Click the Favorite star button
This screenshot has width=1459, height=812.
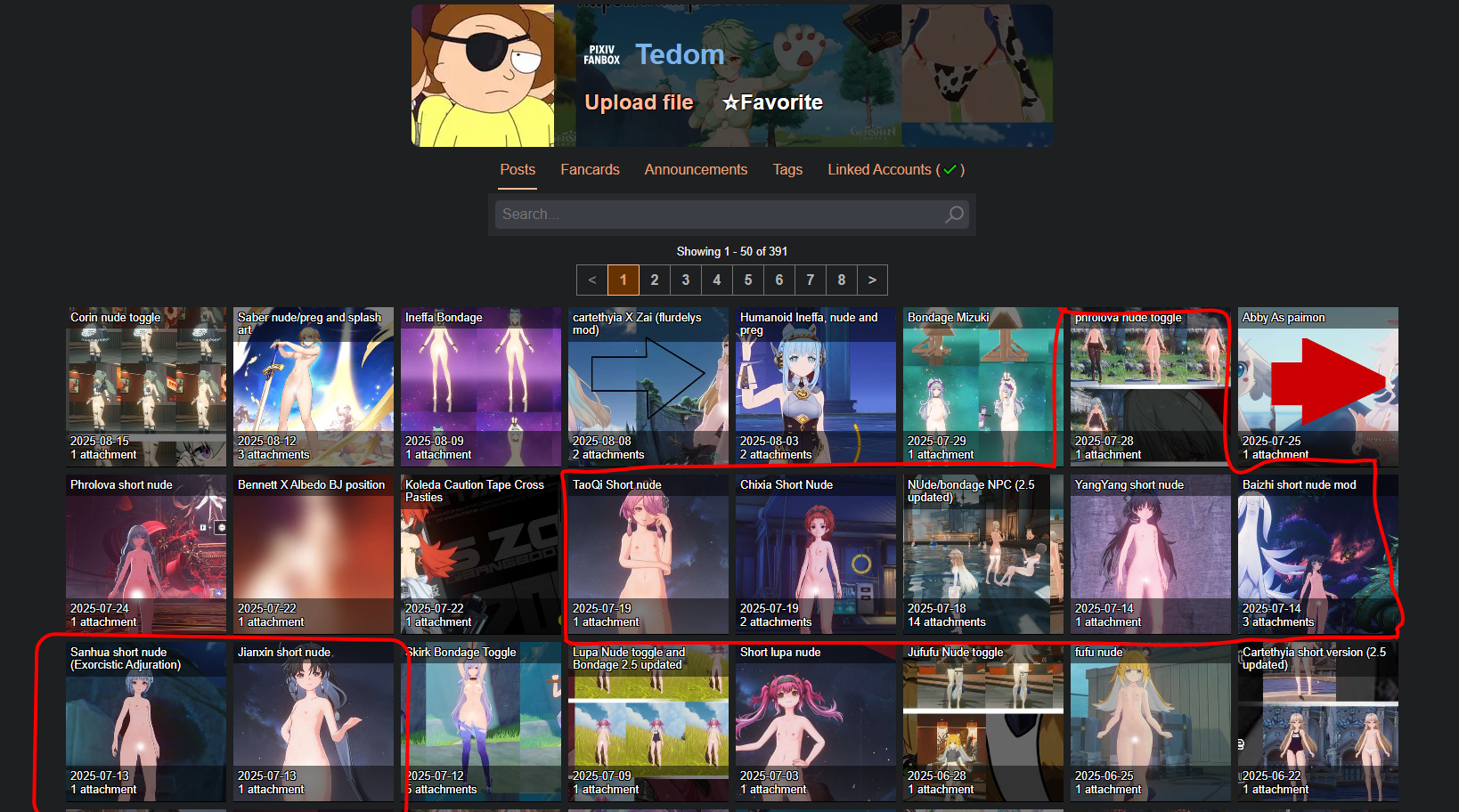(772, 102)
